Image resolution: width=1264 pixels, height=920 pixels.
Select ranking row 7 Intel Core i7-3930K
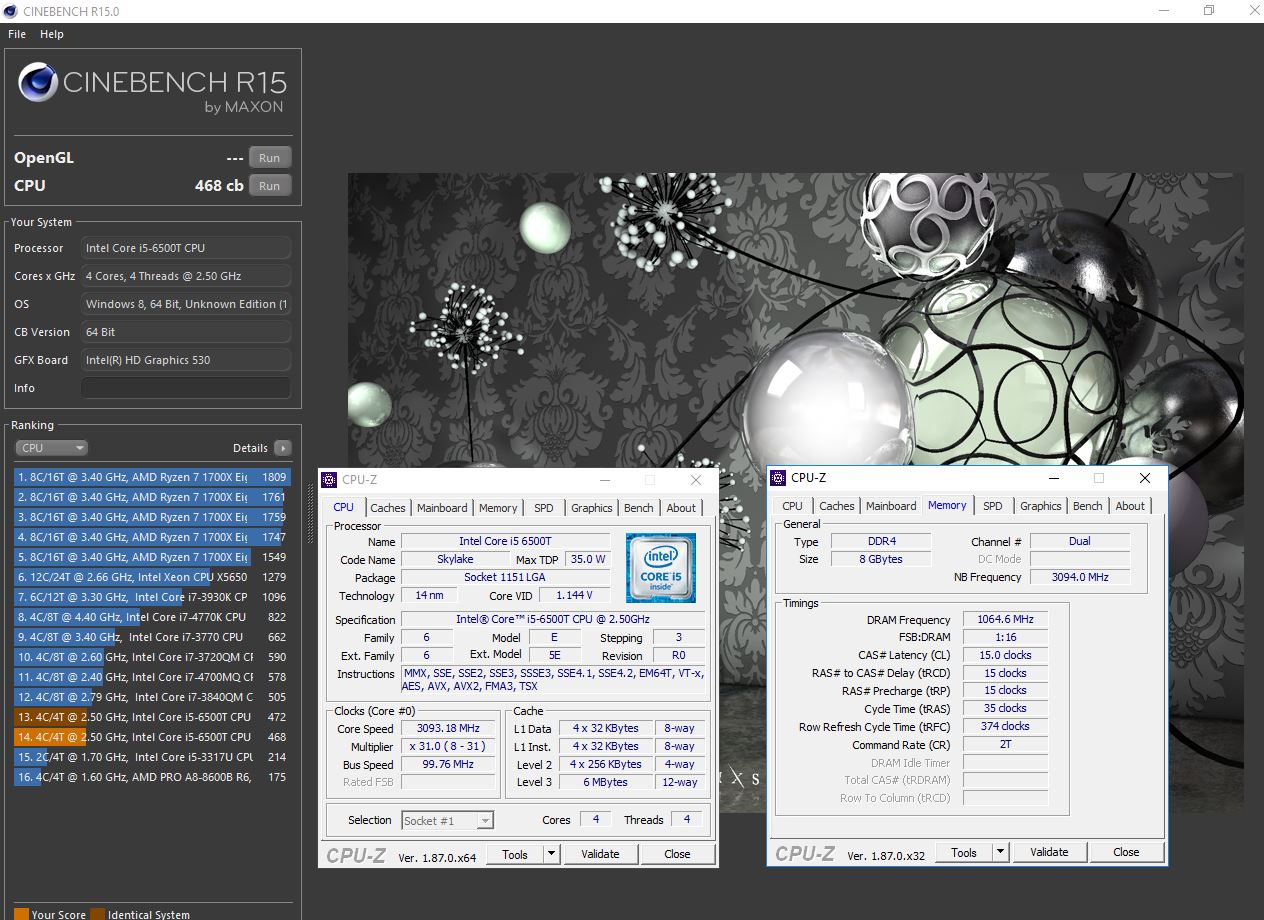click(152, 597)
